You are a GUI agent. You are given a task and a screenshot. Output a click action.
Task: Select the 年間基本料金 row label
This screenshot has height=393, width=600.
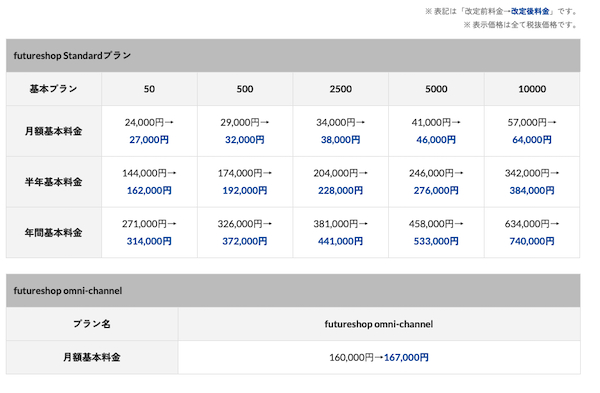click(x=54, y=232)
